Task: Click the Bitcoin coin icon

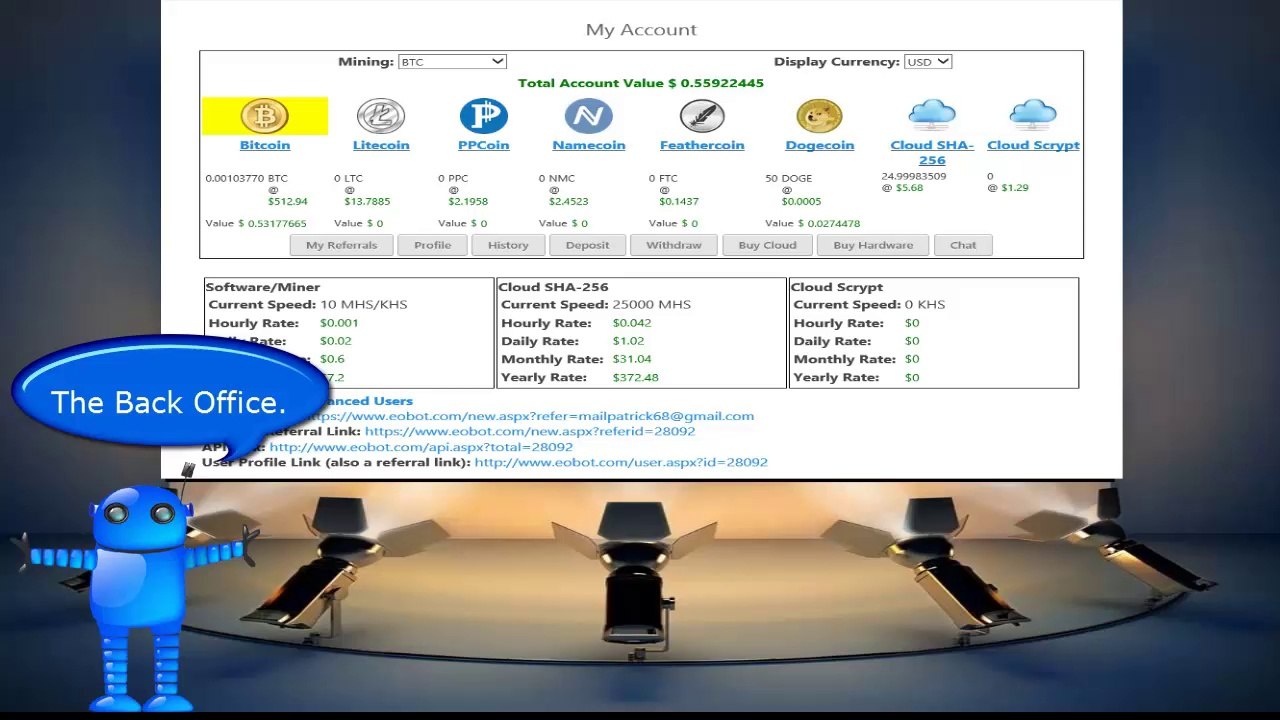Action: [x=265, y=116]
